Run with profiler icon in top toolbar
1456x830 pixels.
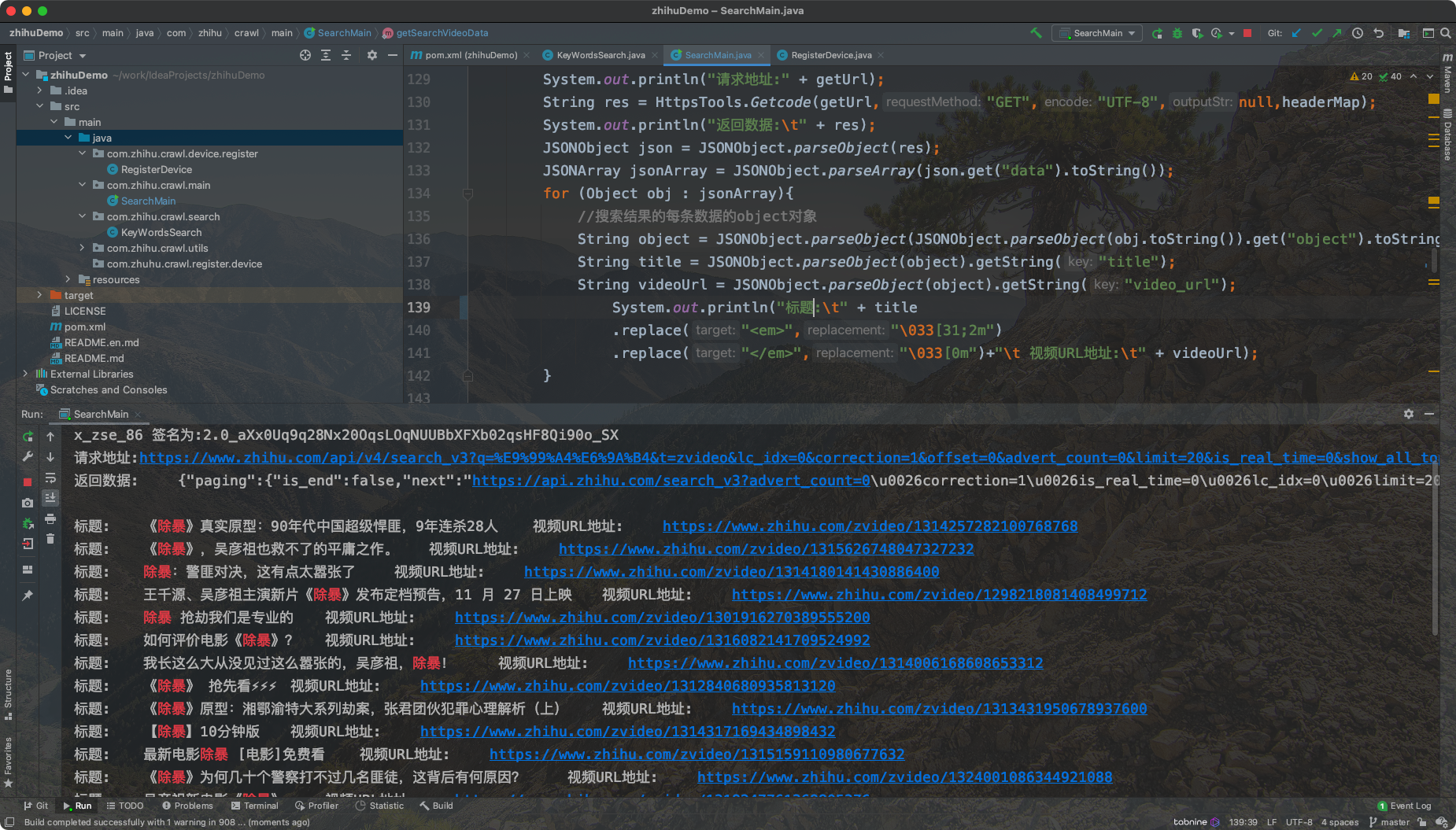coord(1217,33)
